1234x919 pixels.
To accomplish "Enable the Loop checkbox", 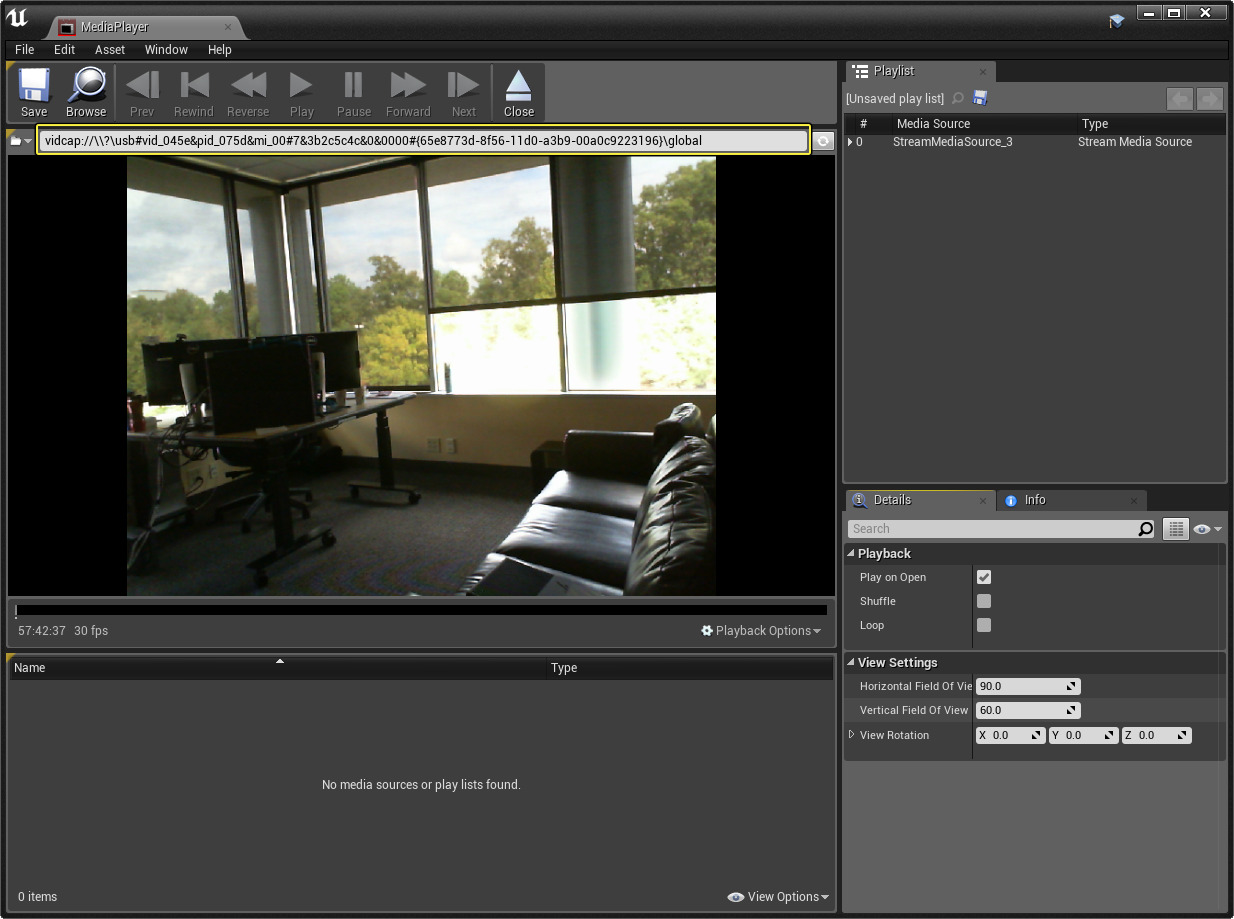I will coord(984,625).
